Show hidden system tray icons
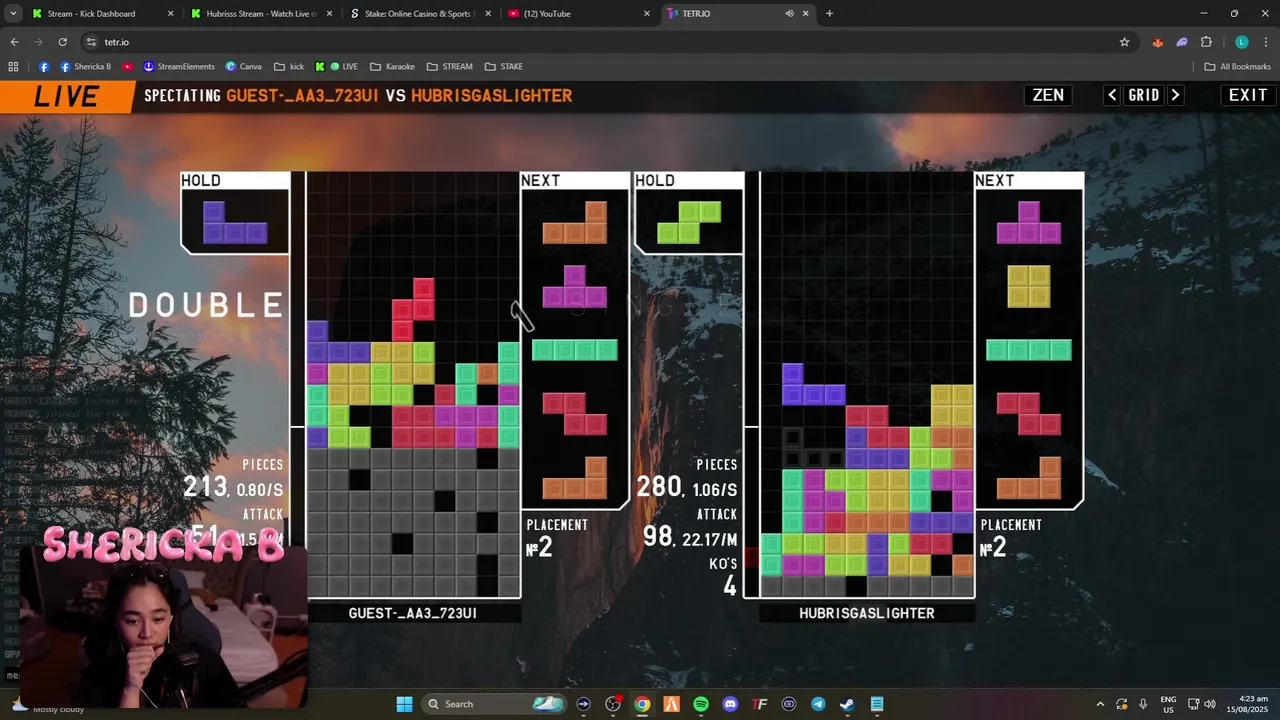 point(1100,704)
